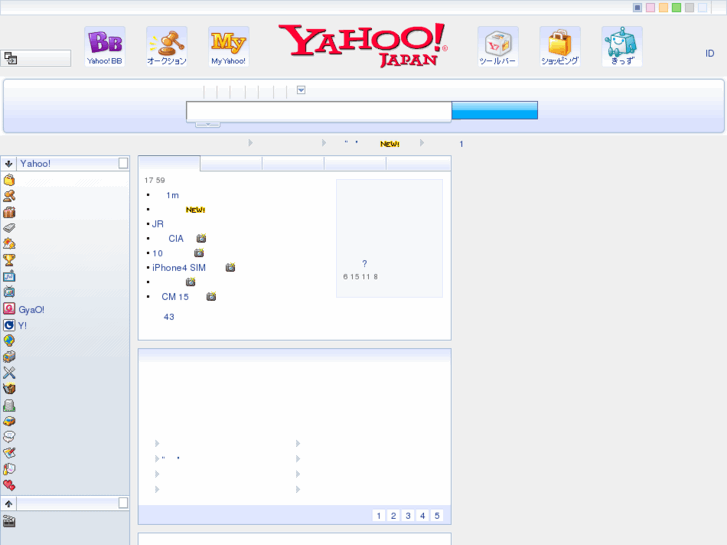
Task: Go to page 3 in the pager
Action: [408, 516]
